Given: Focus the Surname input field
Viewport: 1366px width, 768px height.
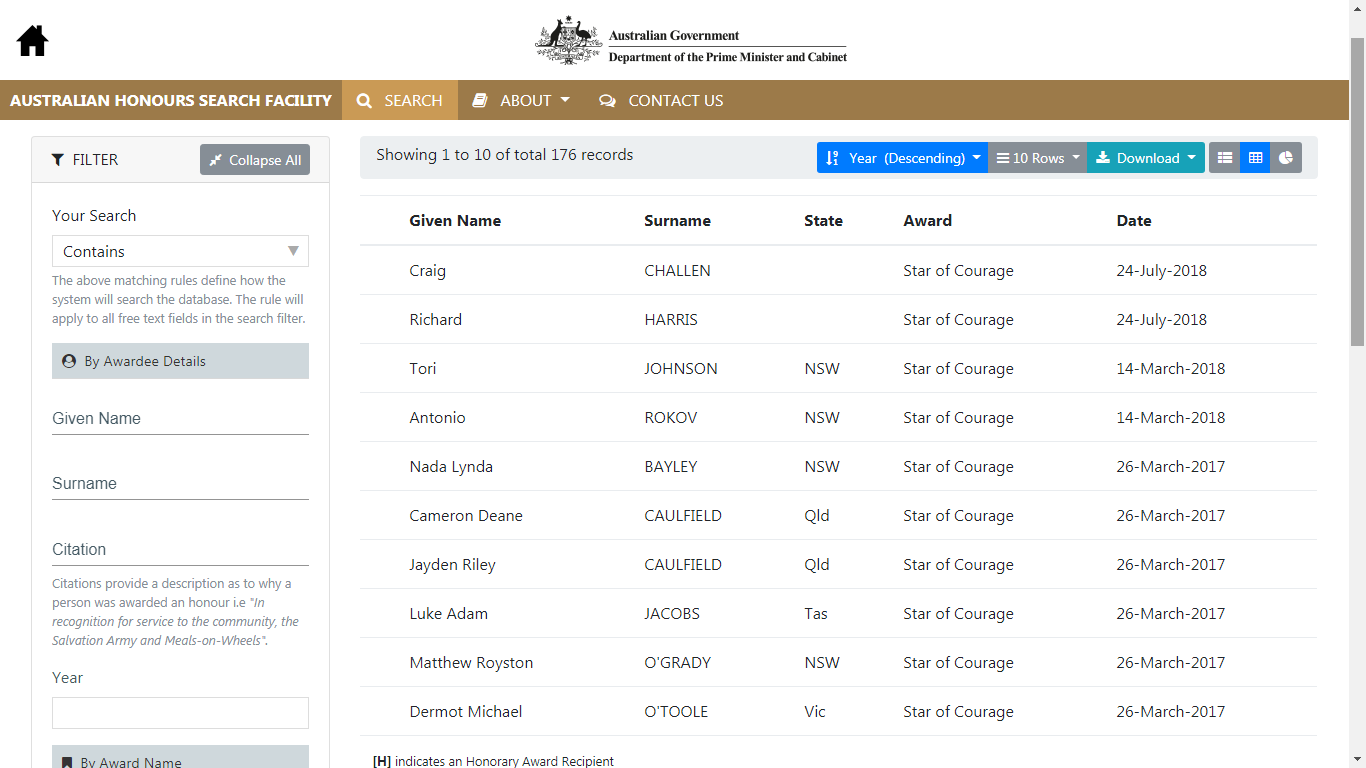Looking at the screenshot, I should [x=180, y=483].
